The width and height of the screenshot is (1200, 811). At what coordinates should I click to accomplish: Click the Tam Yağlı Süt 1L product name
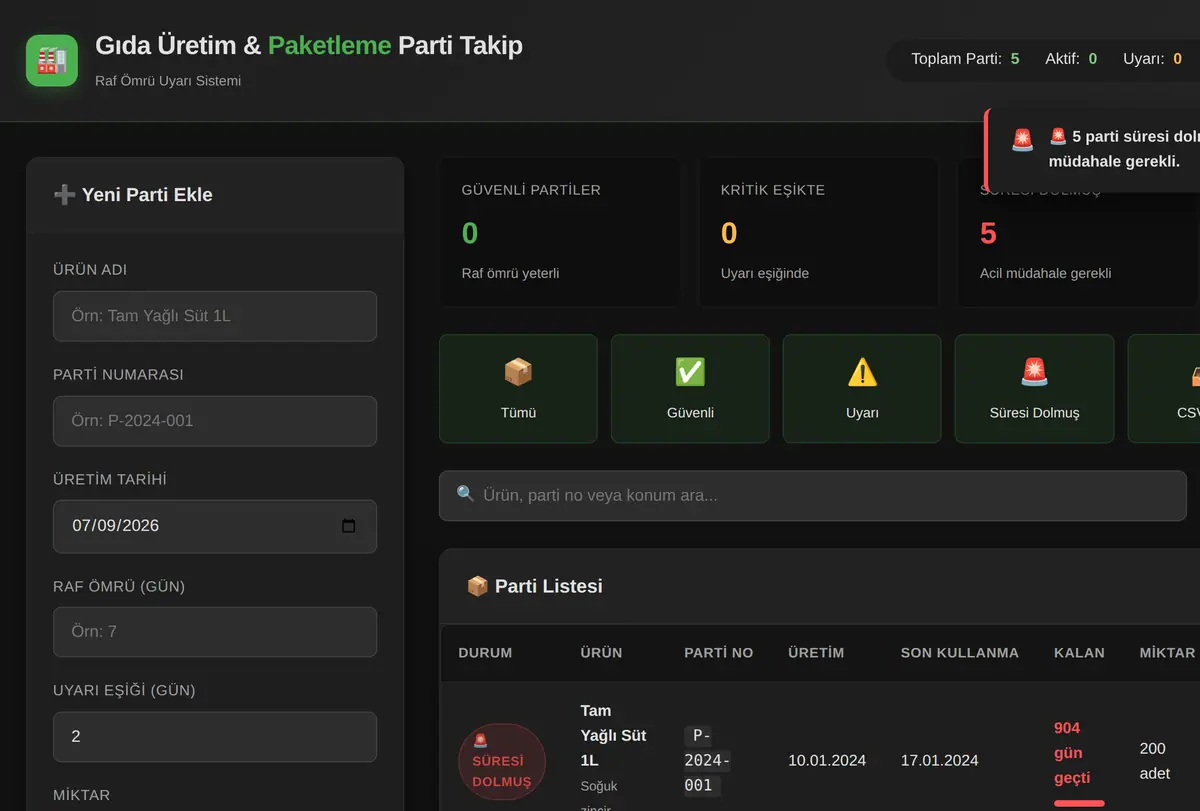pos(613,735)
